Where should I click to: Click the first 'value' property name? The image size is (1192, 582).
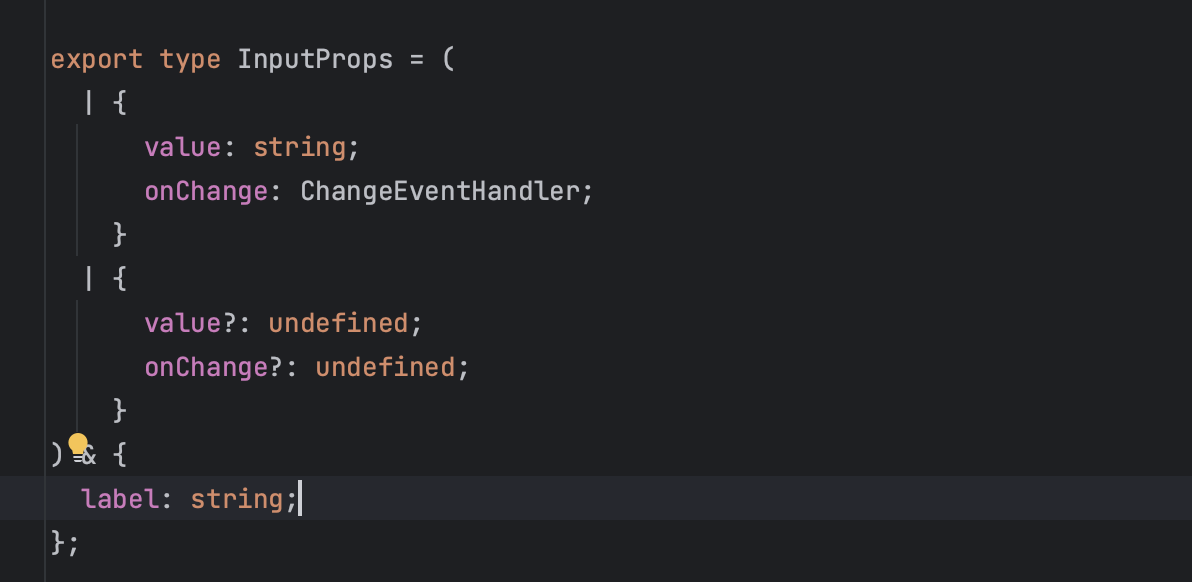pyautogui.click(x=182, y=147)
